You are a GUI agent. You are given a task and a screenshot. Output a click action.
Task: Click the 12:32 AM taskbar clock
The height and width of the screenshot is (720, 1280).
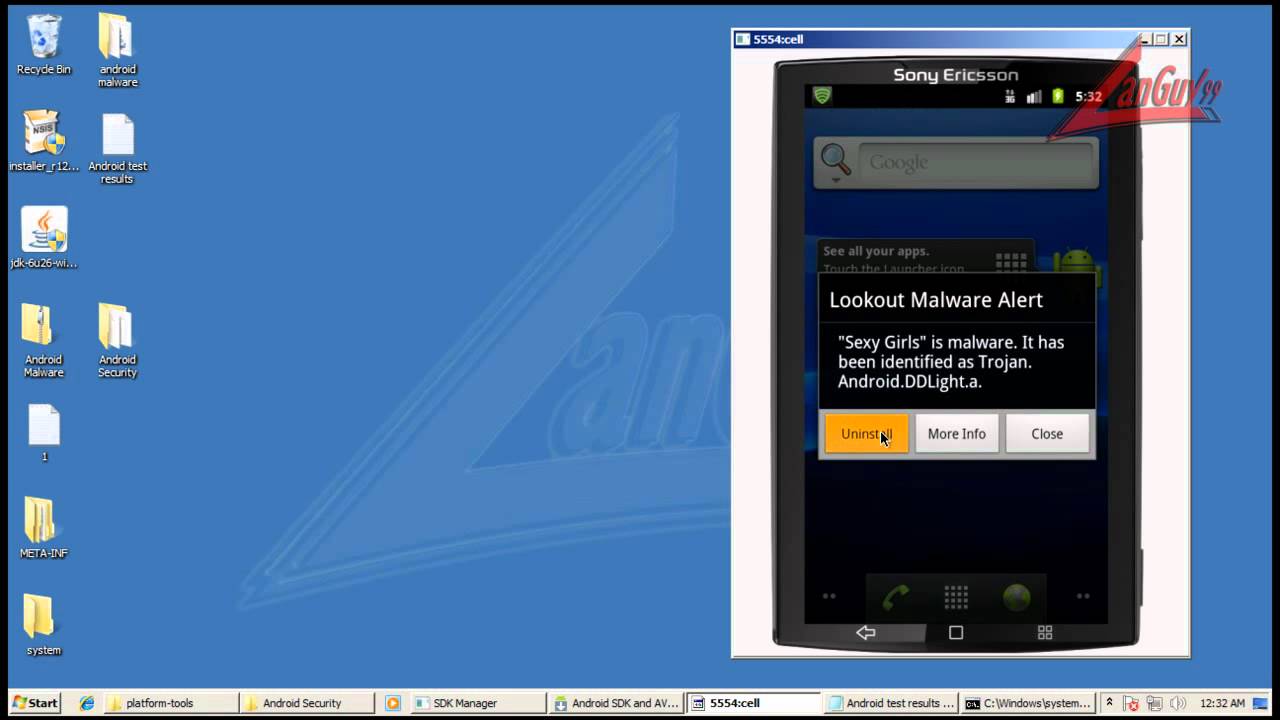1222,703
